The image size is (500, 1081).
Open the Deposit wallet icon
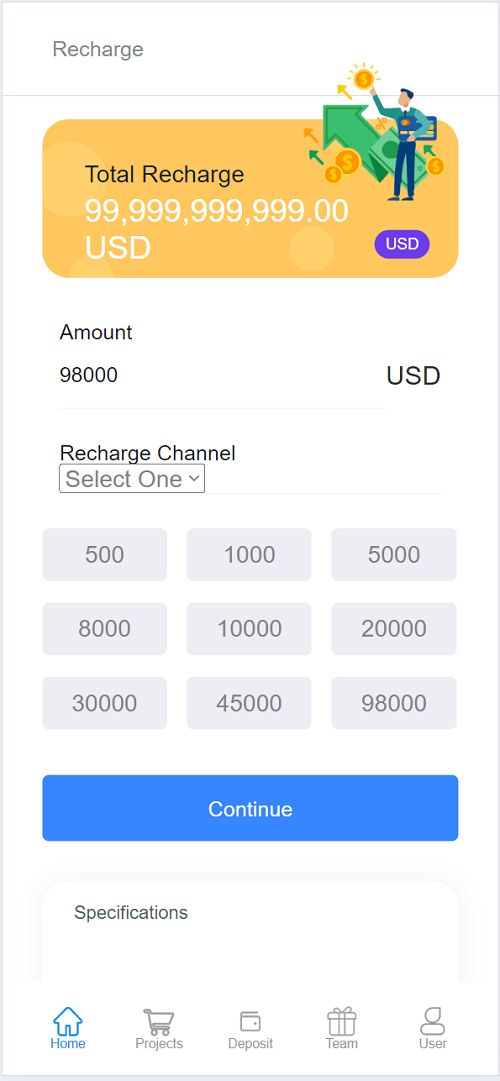coord(250,1021)
